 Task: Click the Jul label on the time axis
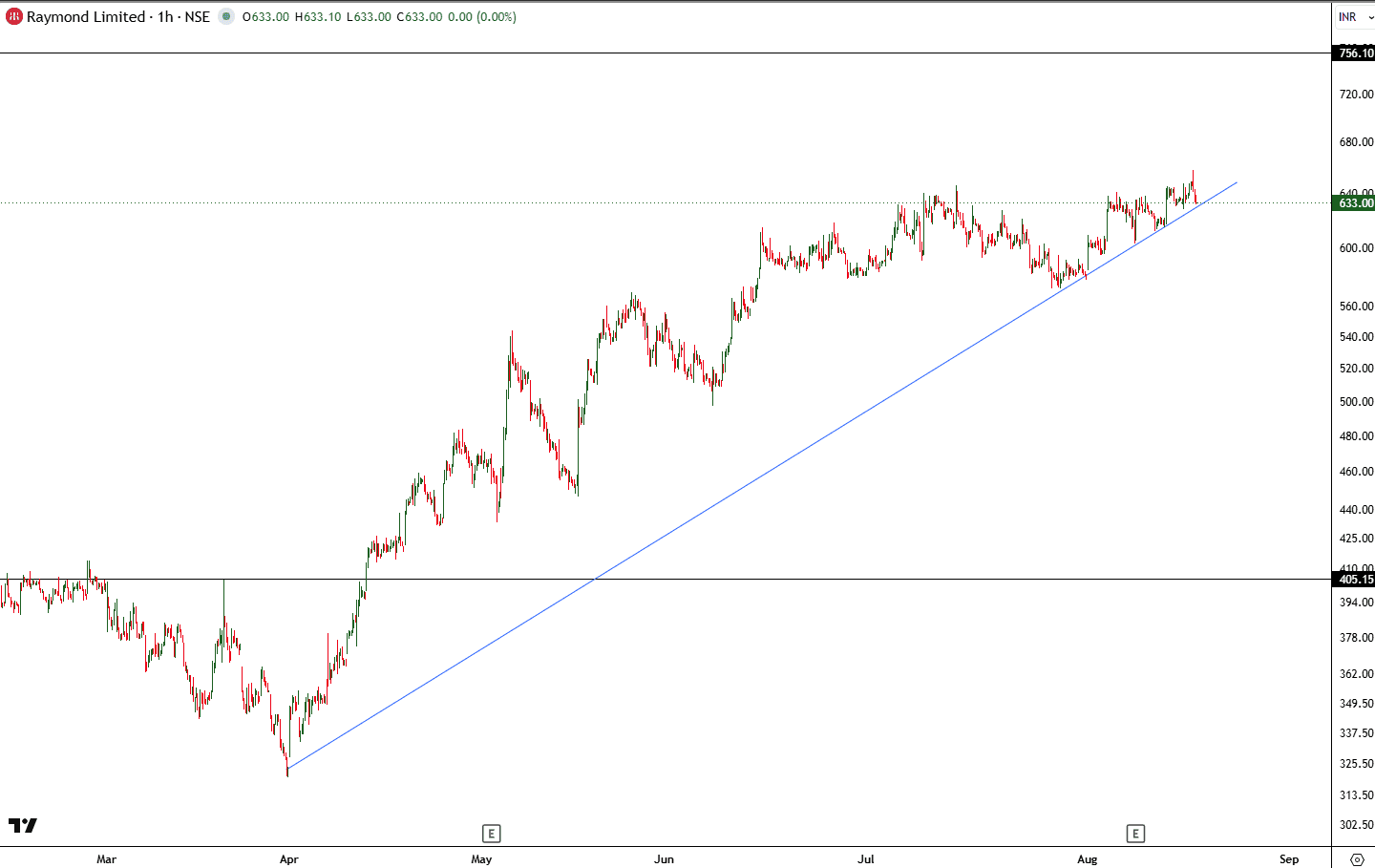click(865, 858)
